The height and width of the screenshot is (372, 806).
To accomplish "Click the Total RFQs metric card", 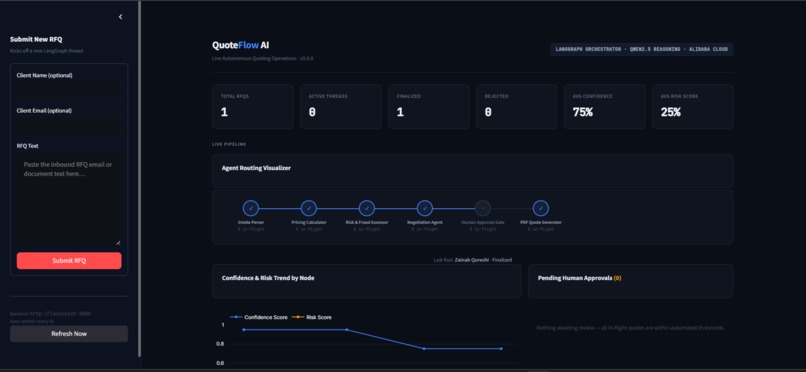I will click(253, 106).
